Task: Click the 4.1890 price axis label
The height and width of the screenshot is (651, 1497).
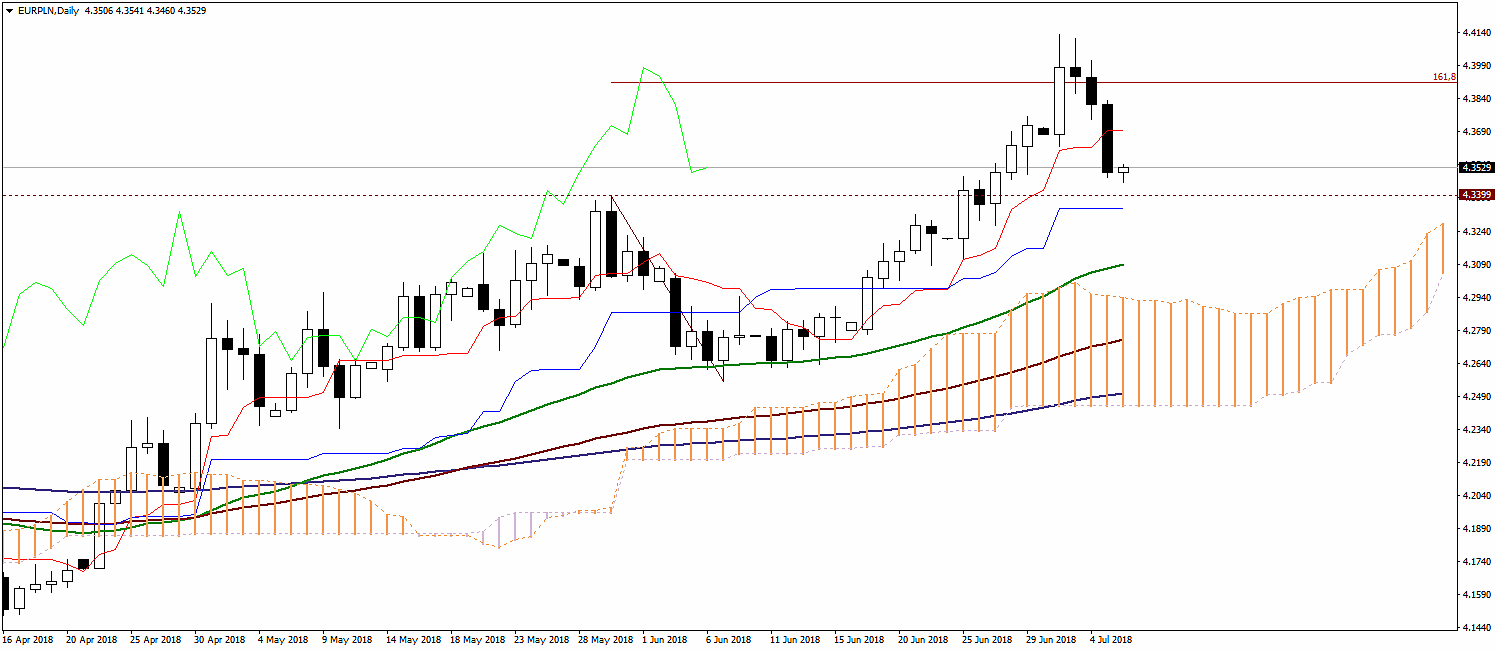Action: [x=1475, y=529]
